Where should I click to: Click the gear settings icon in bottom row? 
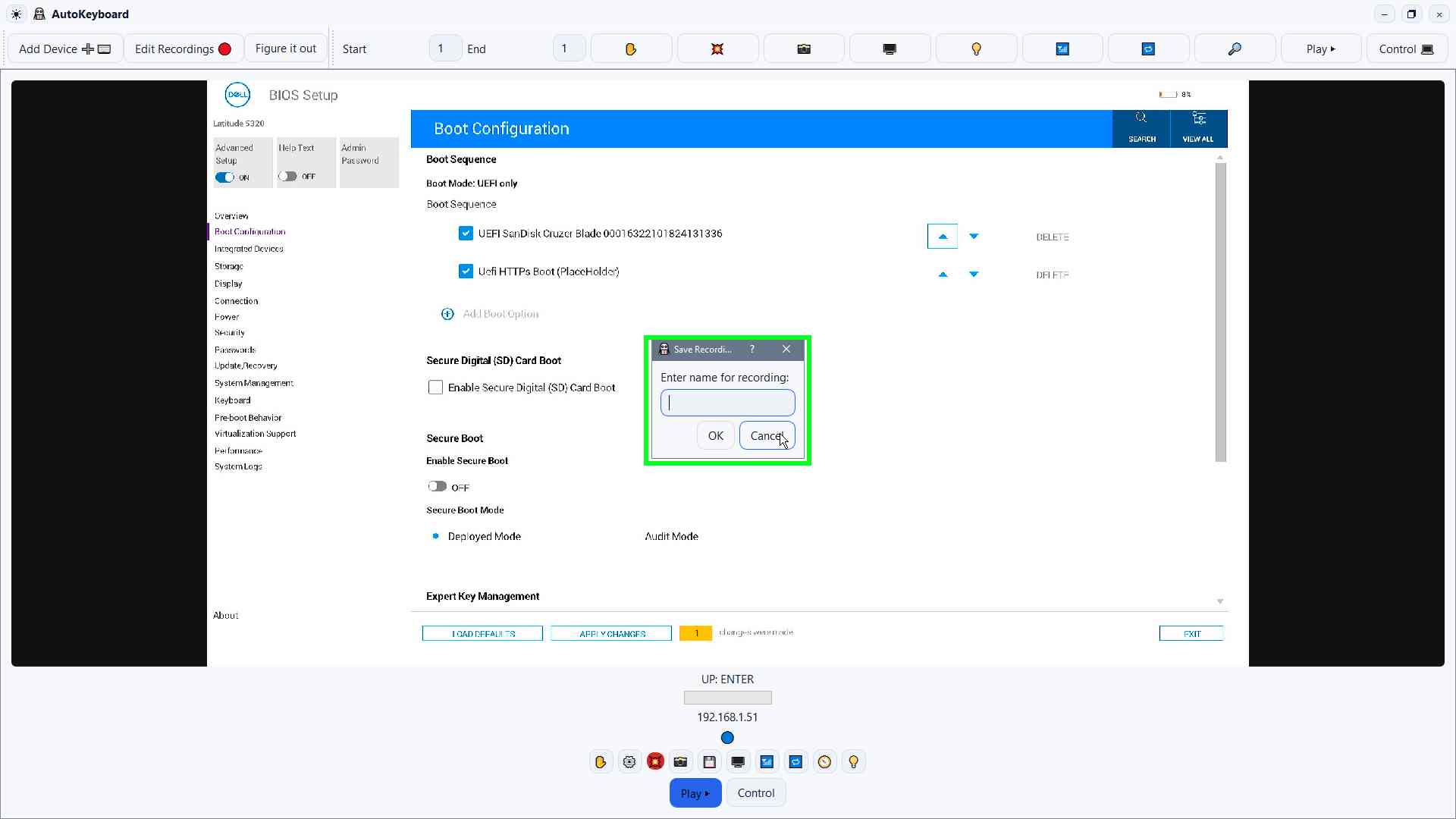coord(629,761)
